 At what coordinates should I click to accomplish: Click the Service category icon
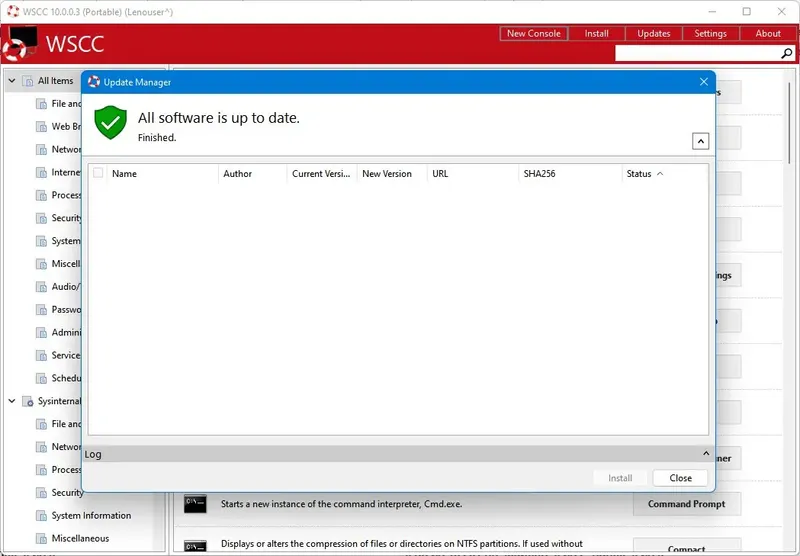pos(41,356)
